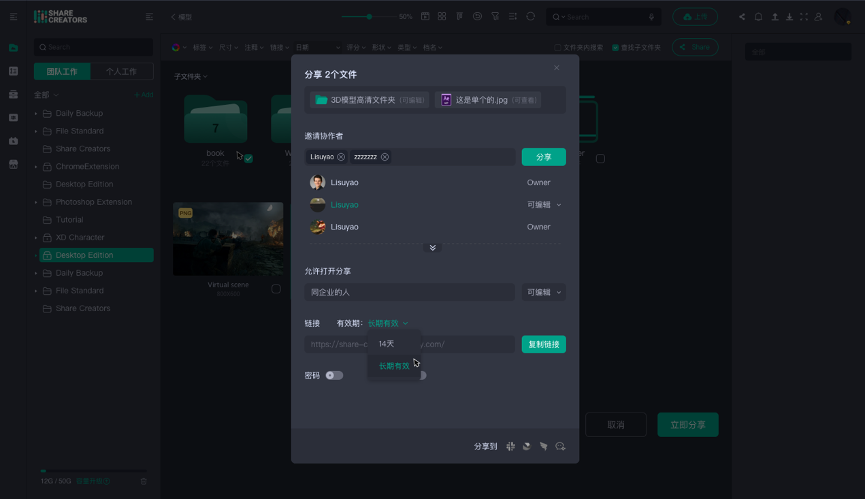Click the refresh icon in the toolbar
This screenshot has width=866, height=499.
[x=530, y=16]
